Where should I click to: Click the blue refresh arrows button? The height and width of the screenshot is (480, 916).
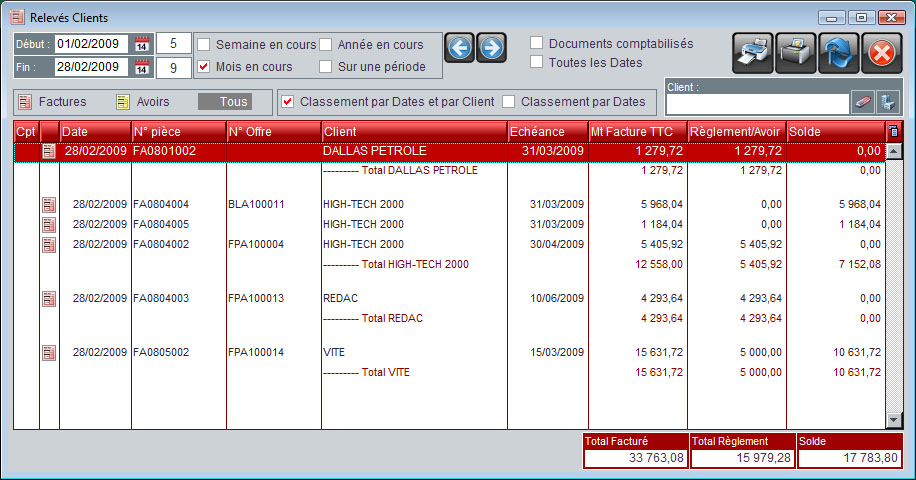[x=838, y=52]
